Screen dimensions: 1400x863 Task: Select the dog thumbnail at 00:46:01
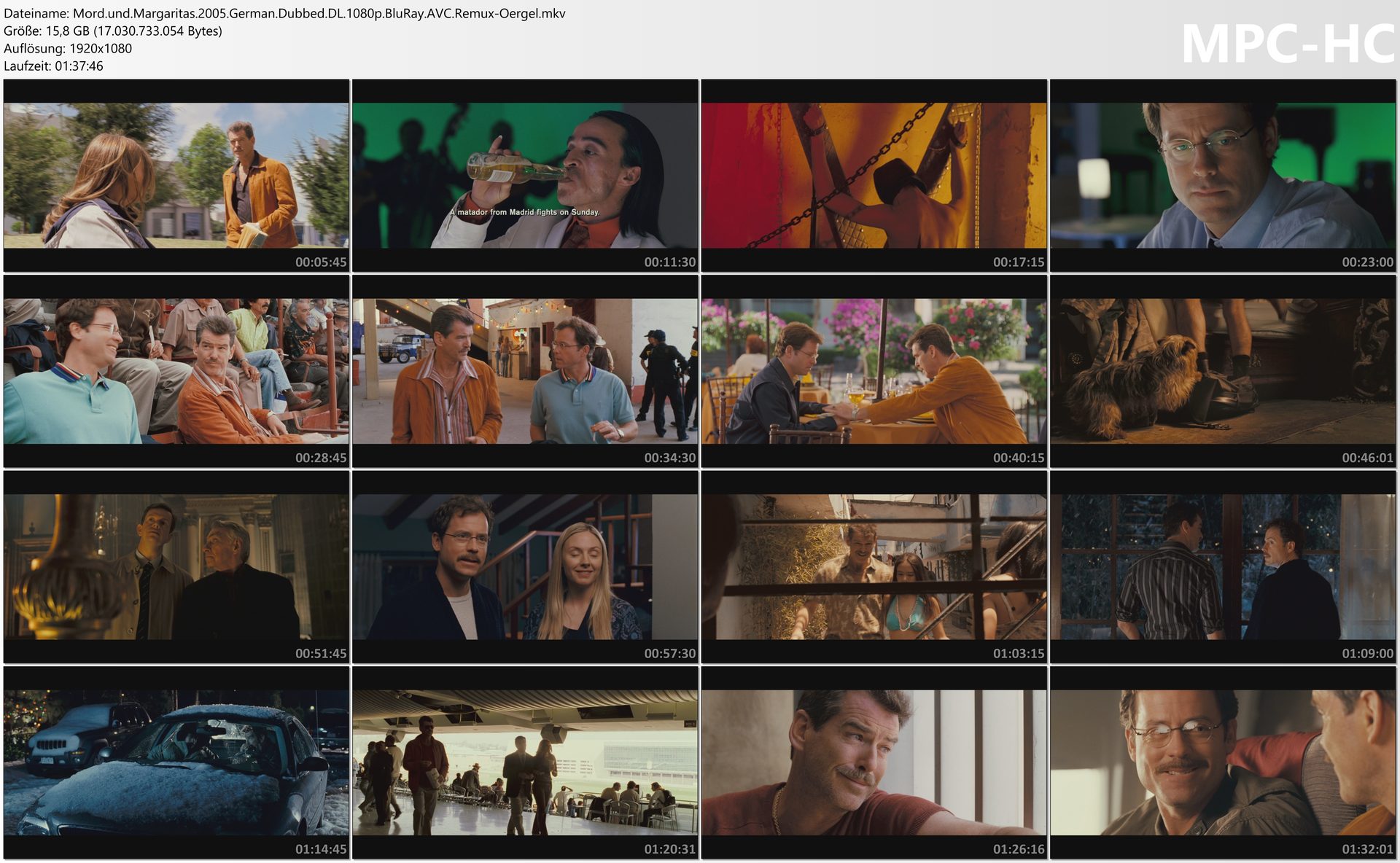1222,370
